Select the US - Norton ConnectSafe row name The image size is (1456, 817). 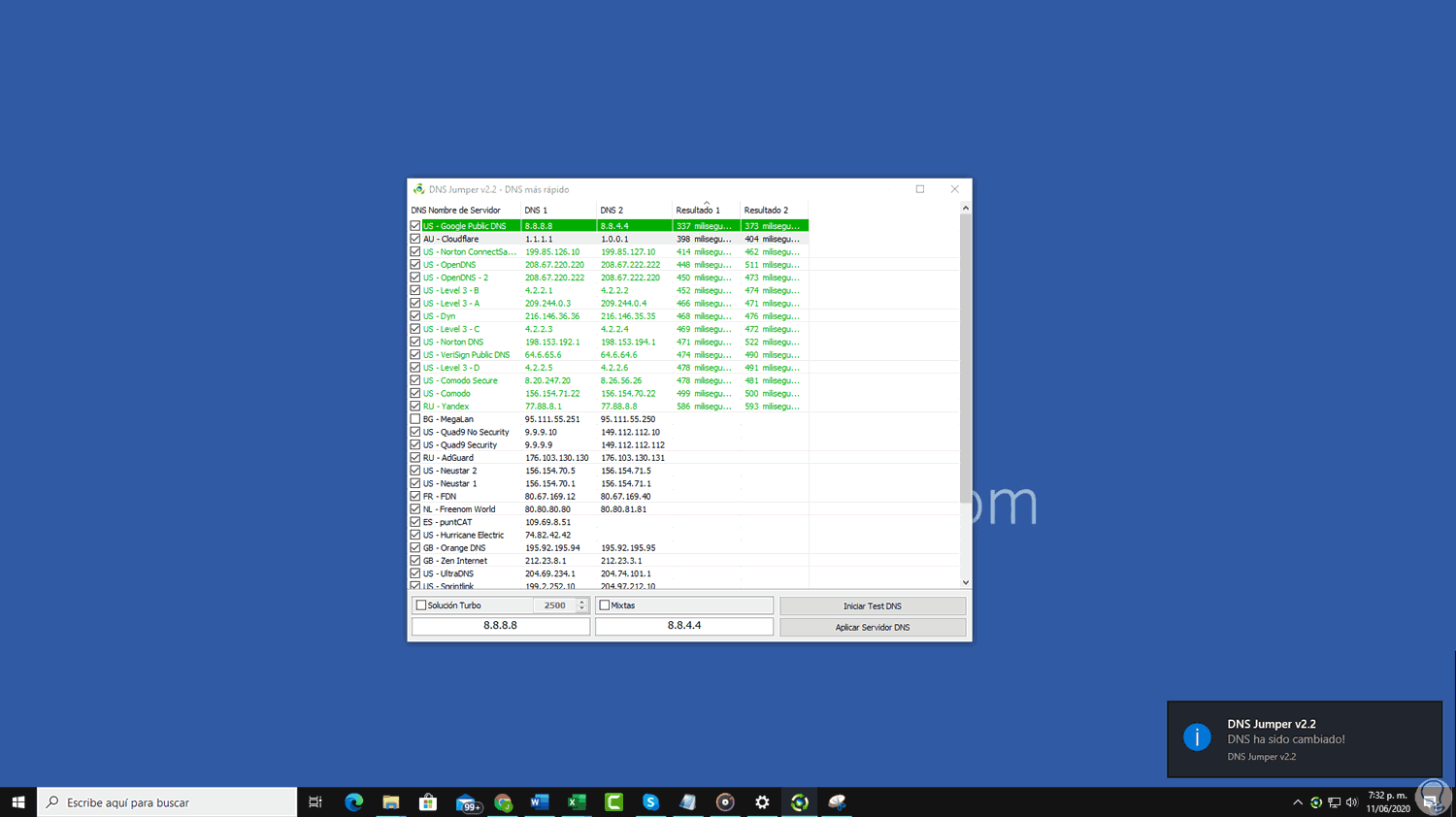click(x=470, y=252)
